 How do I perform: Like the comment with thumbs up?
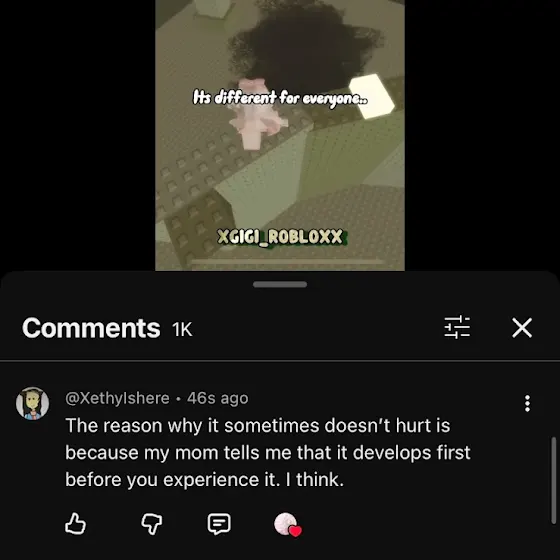click(x=75, y=524)
